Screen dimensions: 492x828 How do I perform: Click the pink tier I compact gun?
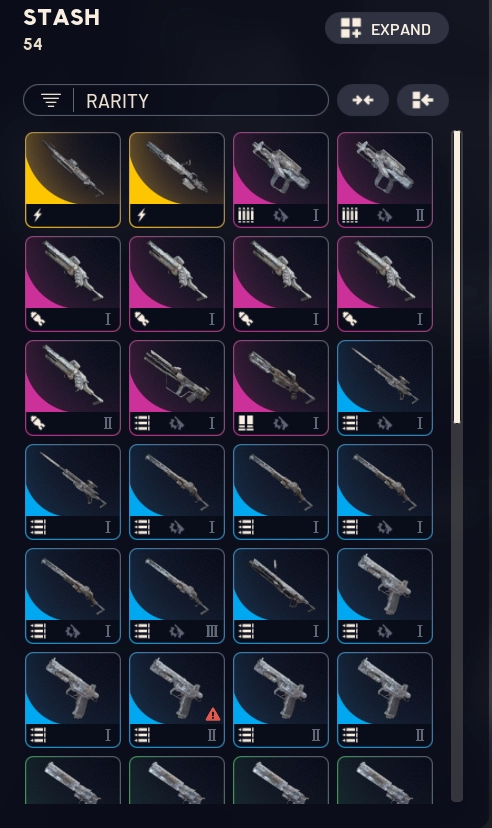coord(281,180)
